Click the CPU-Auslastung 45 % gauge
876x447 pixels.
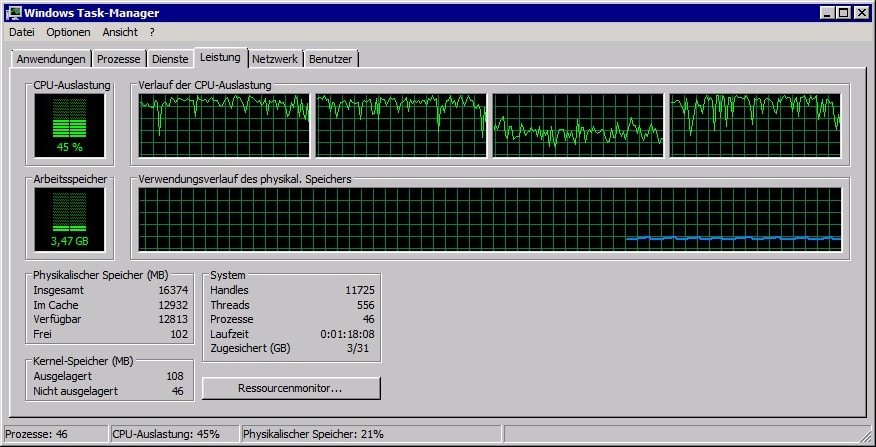69,125
